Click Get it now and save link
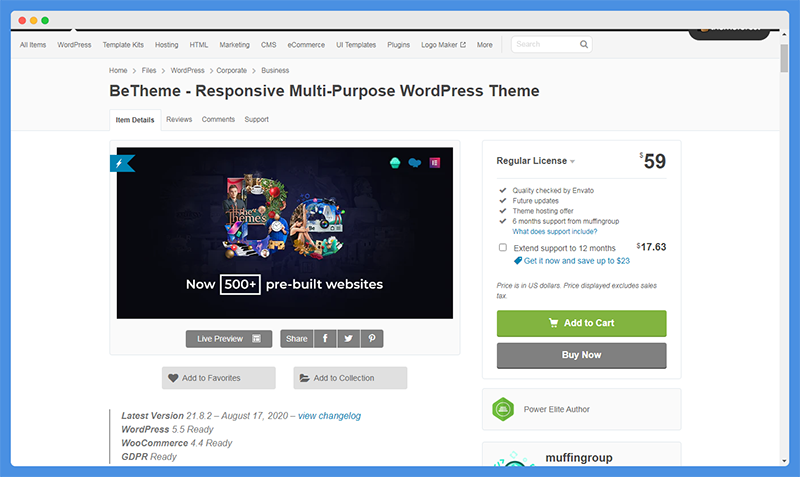 coord(577,261)
